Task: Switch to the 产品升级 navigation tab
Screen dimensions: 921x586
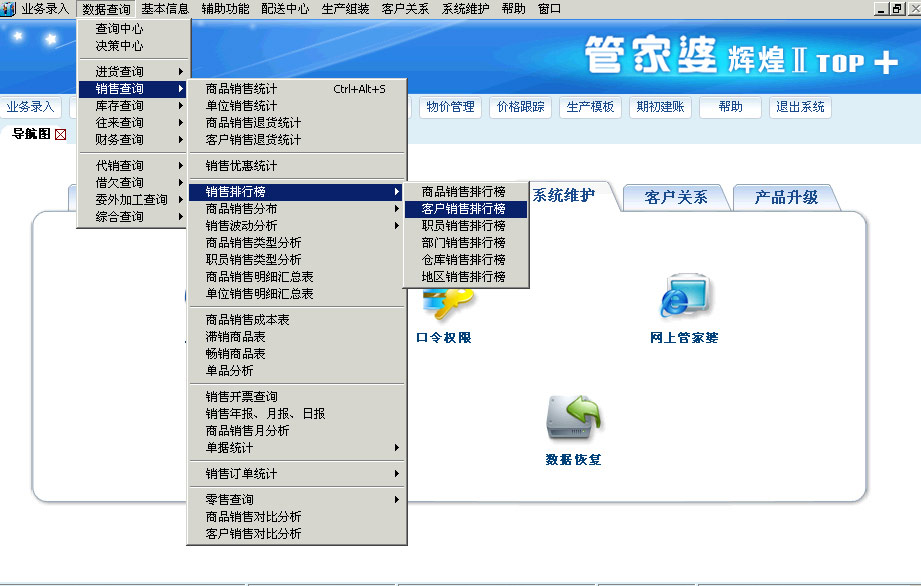Action: click(x=786, y=197)
